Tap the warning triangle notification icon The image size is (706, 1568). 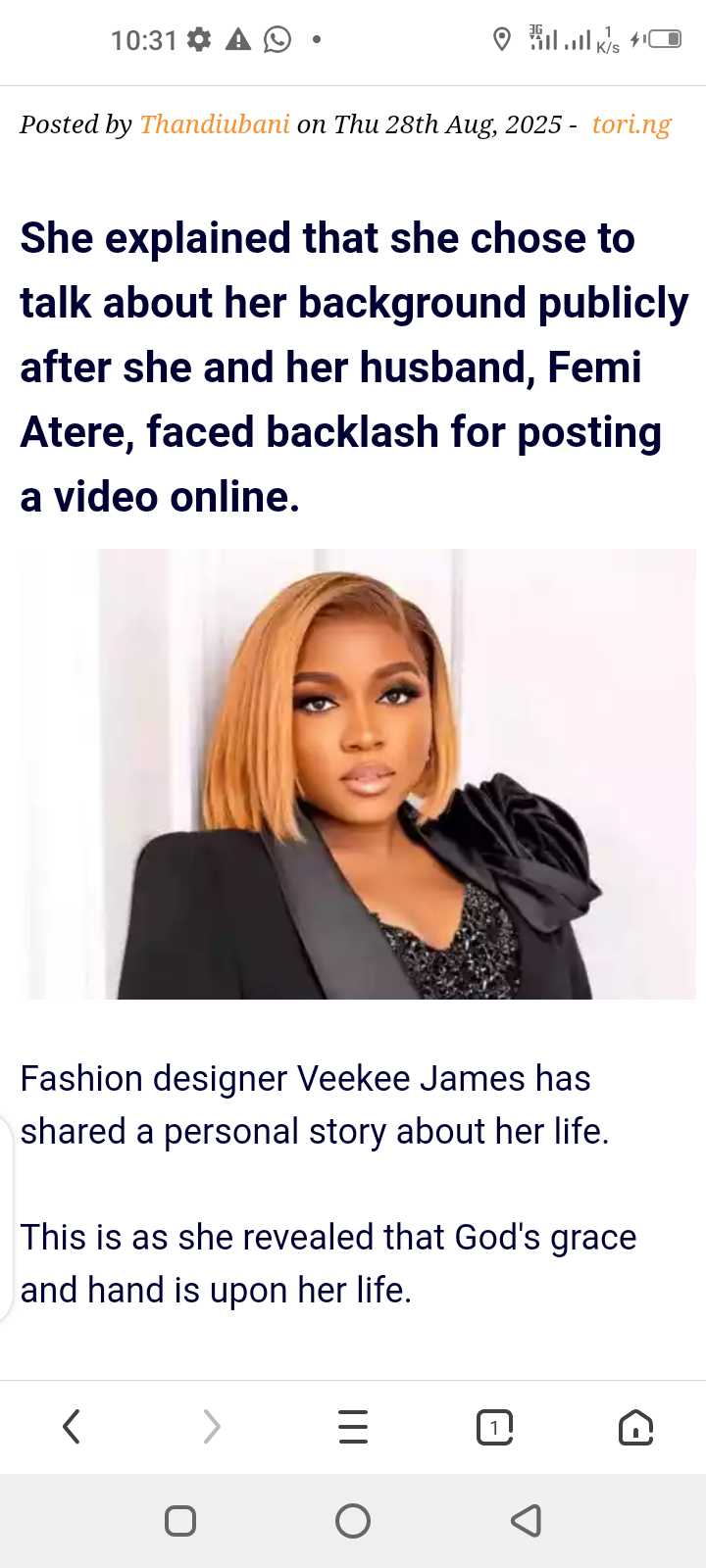[x=238, y=39]
